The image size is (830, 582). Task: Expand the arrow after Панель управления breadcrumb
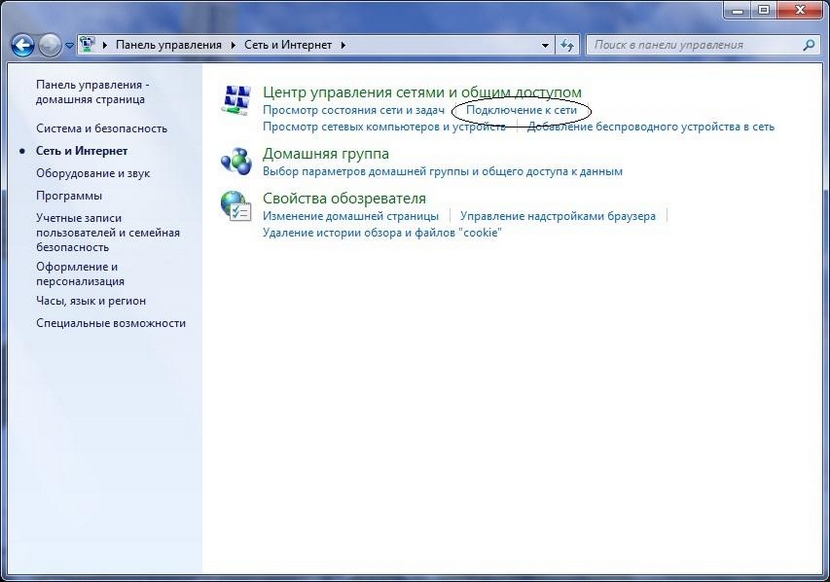pyautogui.click(x=233, y=45)
